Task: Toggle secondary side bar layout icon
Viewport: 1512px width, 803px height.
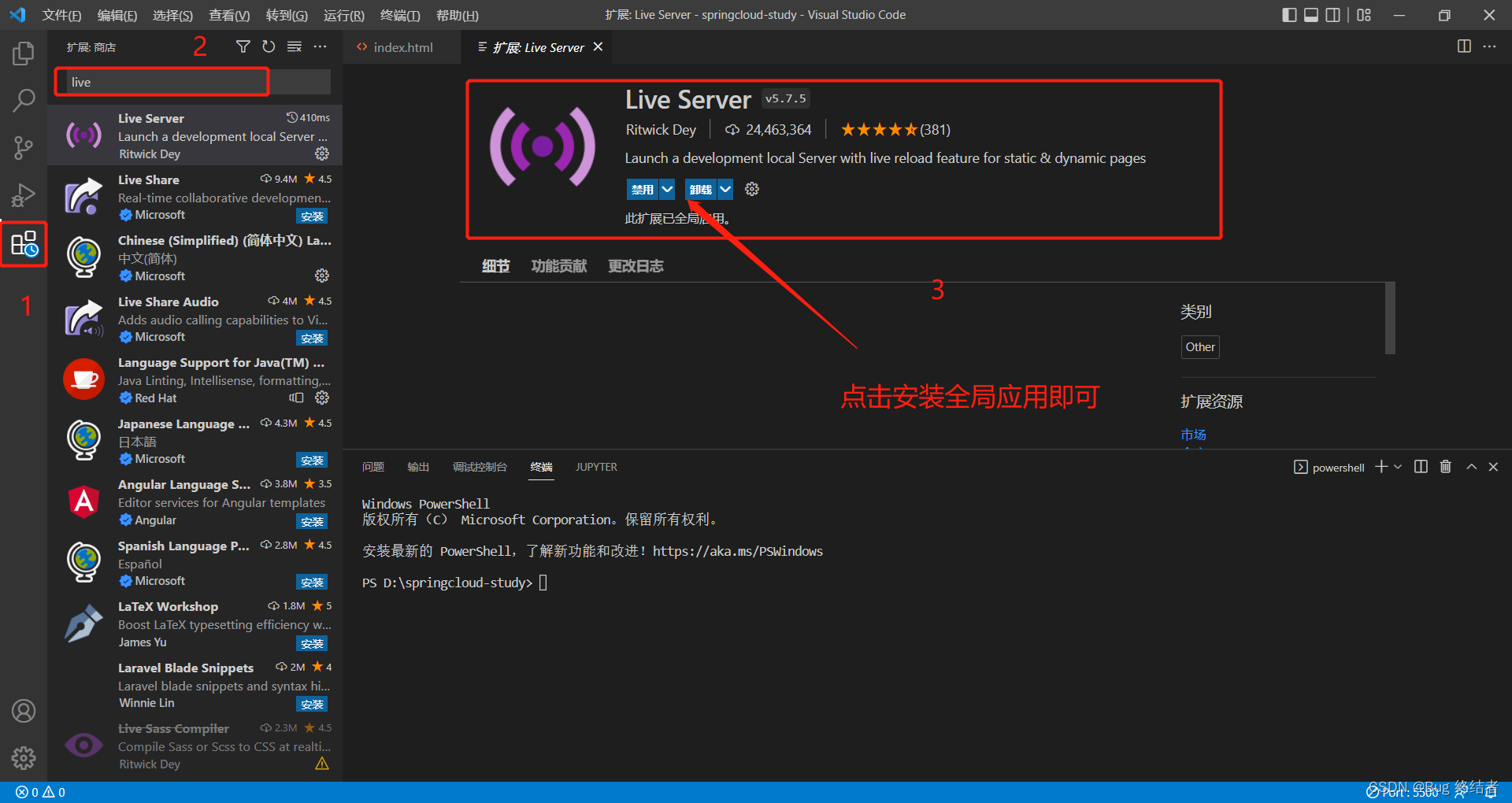Action: tap(1332, 15)
